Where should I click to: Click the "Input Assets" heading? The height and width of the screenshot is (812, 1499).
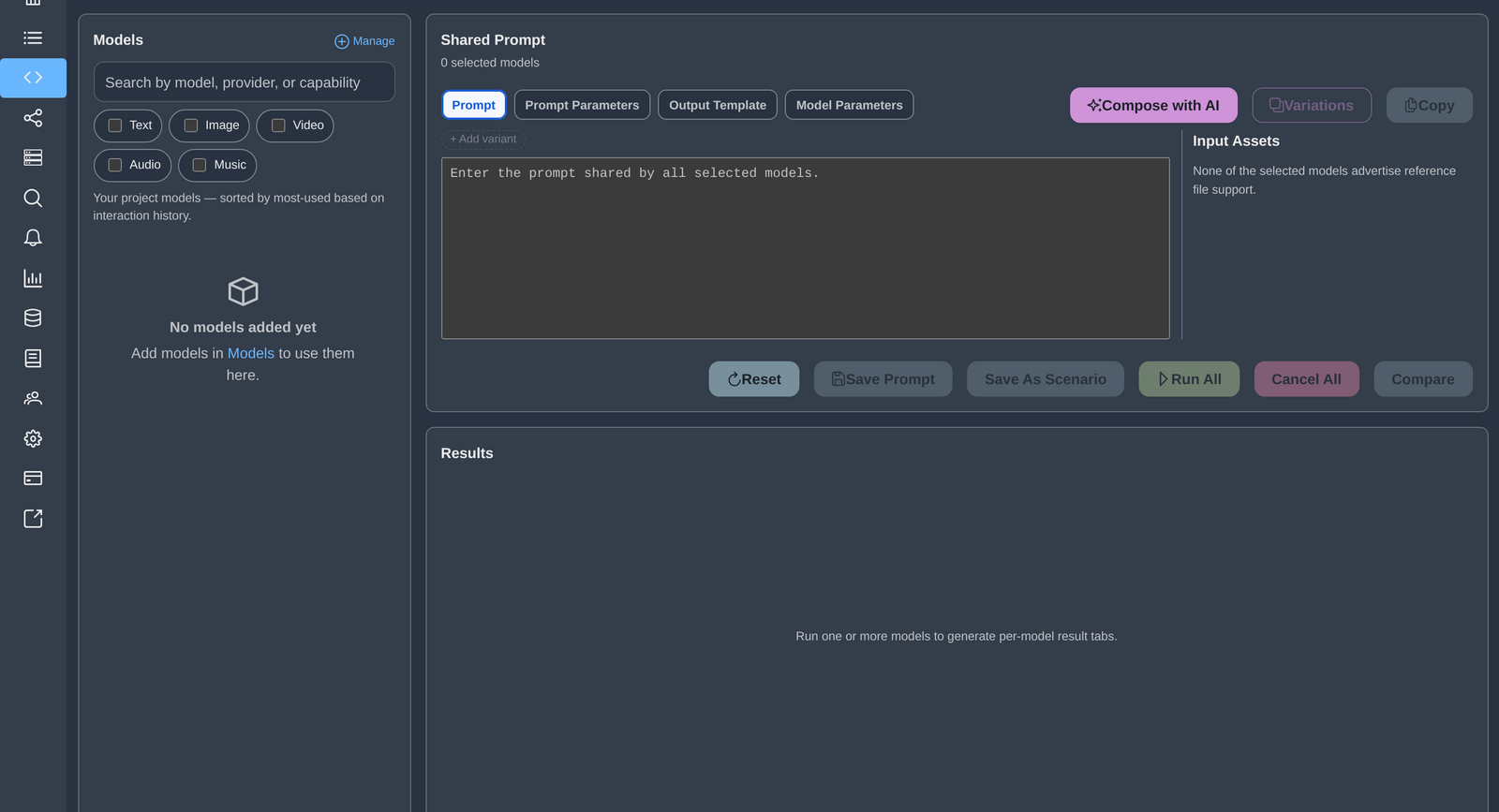click(x=1236, y=141)
